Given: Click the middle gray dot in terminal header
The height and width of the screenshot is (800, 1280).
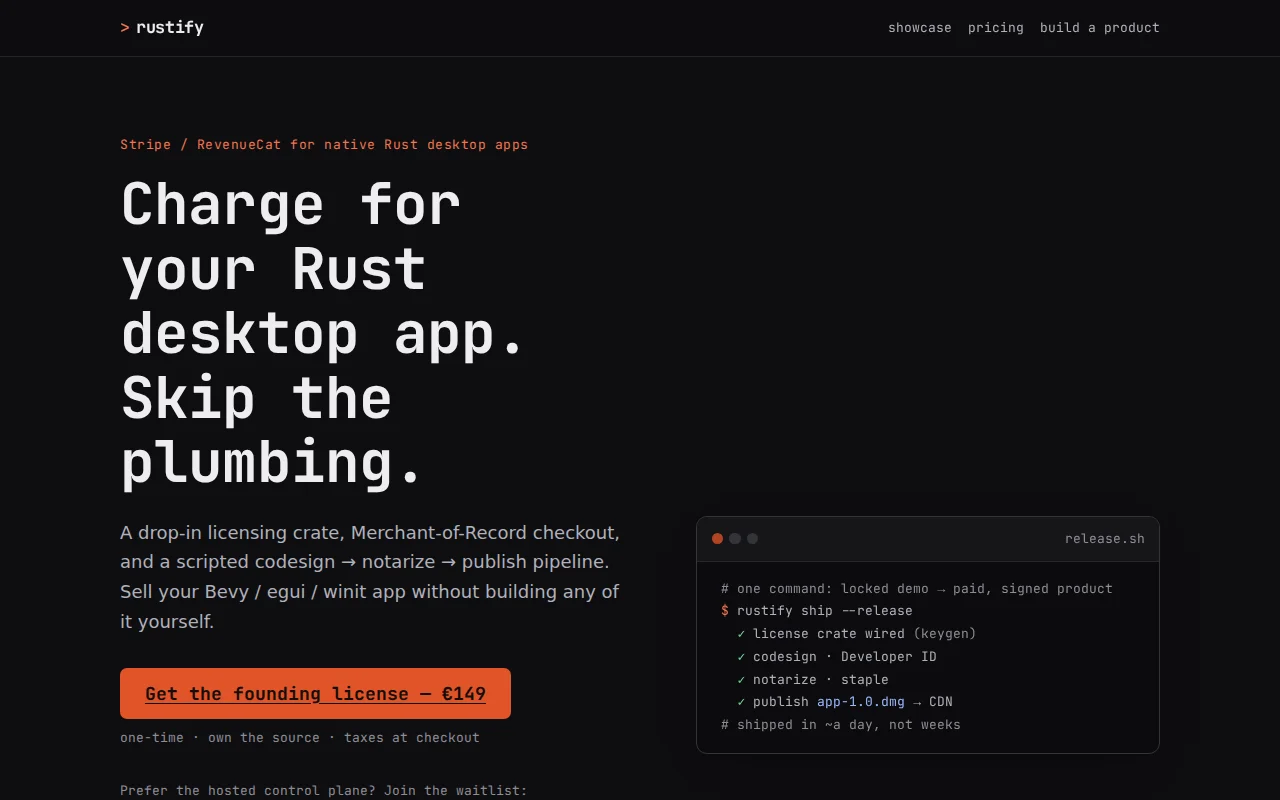Looking at the screenshot, I should pos(735,539).
